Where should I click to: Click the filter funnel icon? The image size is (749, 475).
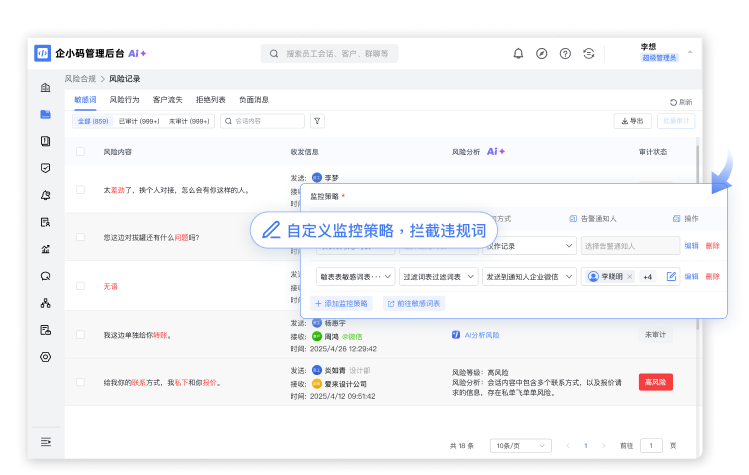[317, 121]
